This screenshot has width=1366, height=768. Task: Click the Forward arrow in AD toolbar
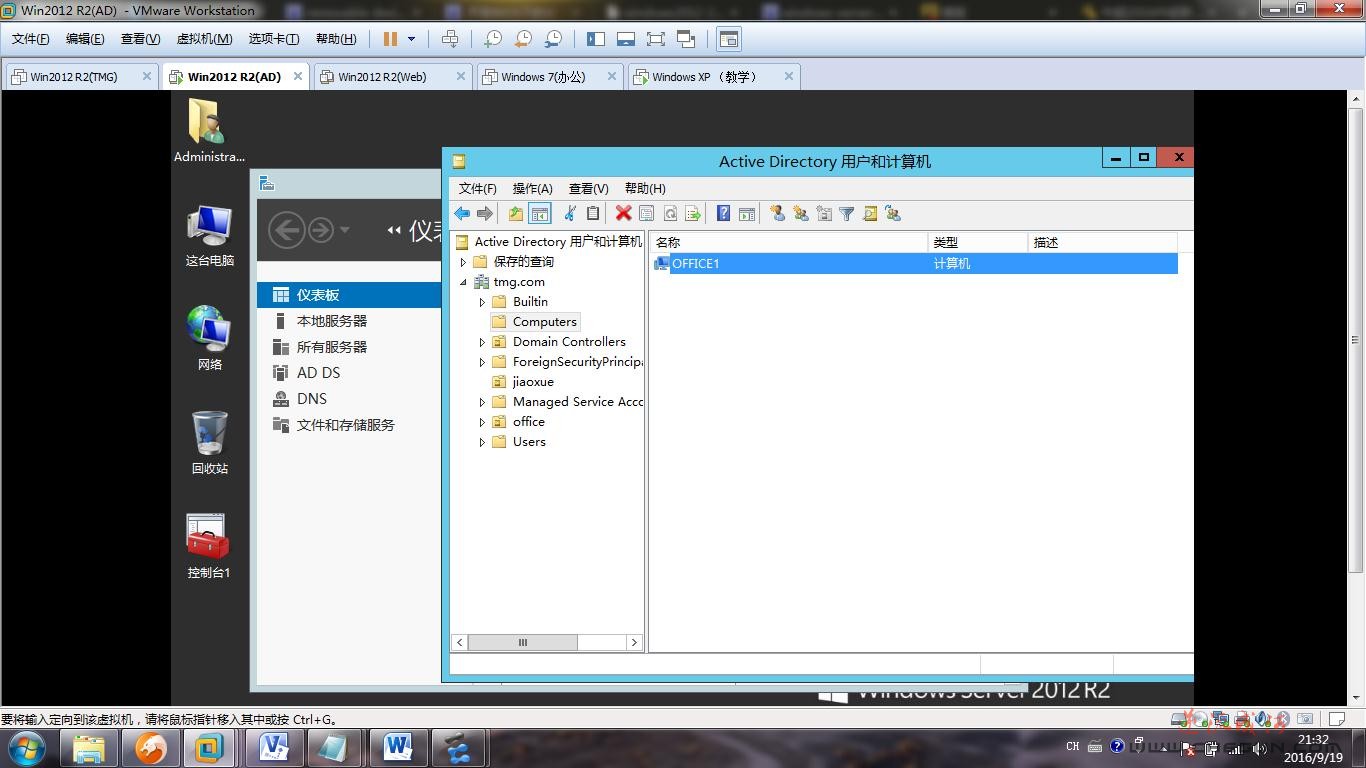[x=485, y=213]
